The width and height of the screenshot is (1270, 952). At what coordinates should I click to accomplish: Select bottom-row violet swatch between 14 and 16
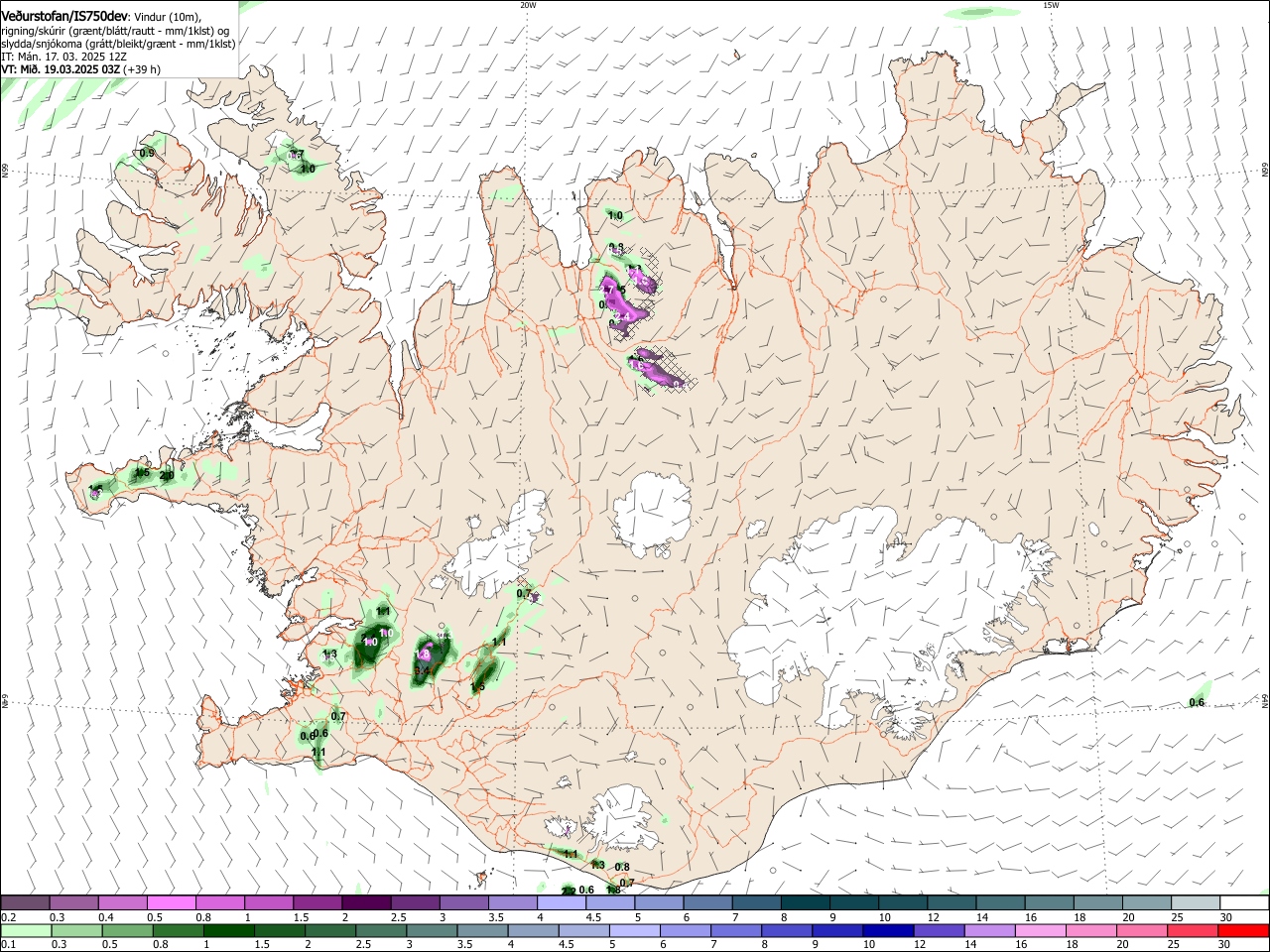coord(989,931)
